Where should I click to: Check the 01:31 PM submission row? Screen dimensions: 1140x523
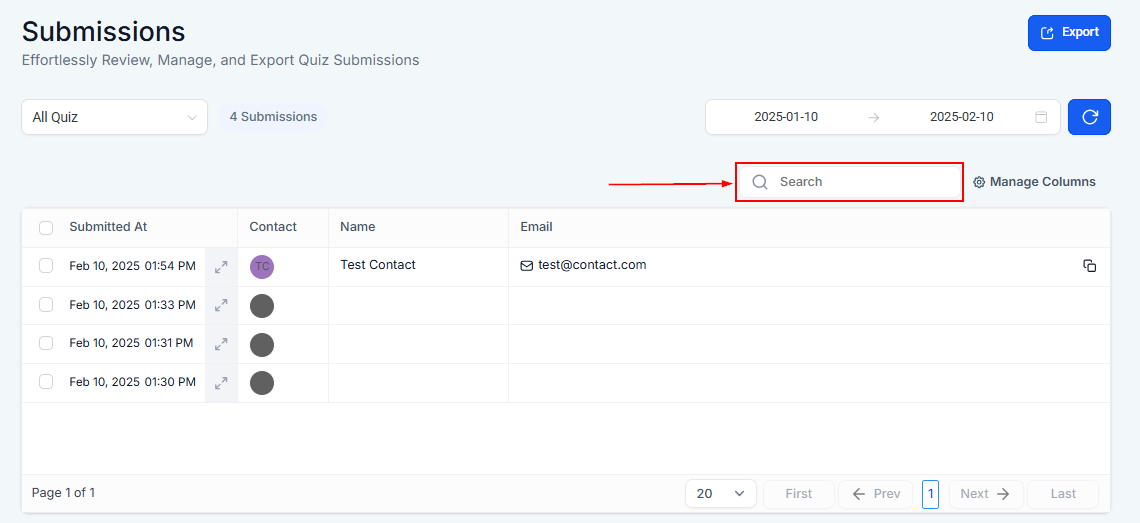(x=46, y=343)
